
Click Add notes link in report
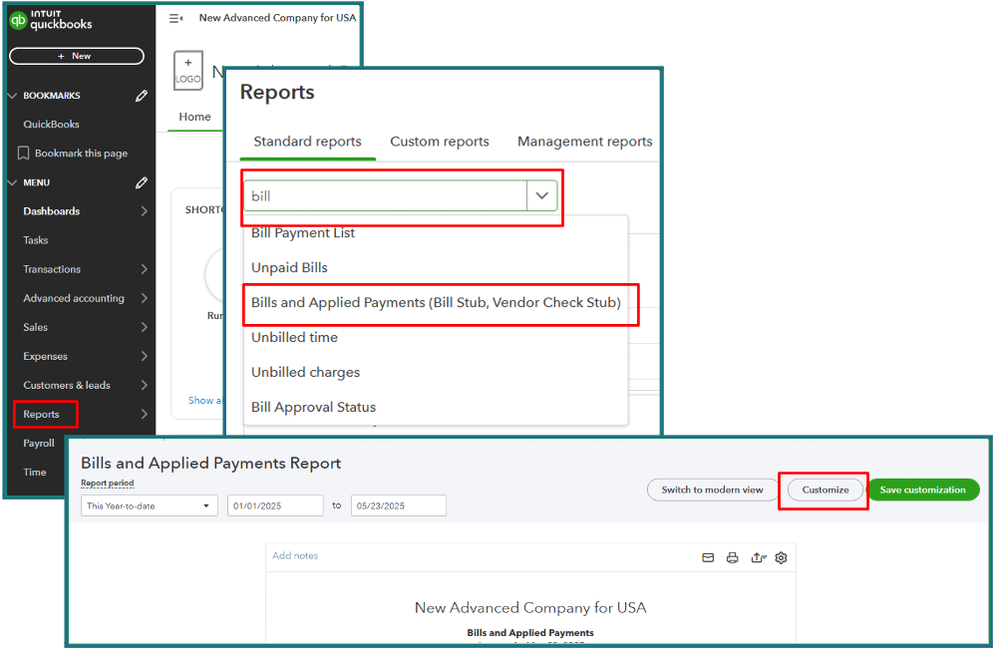(295, 556)
